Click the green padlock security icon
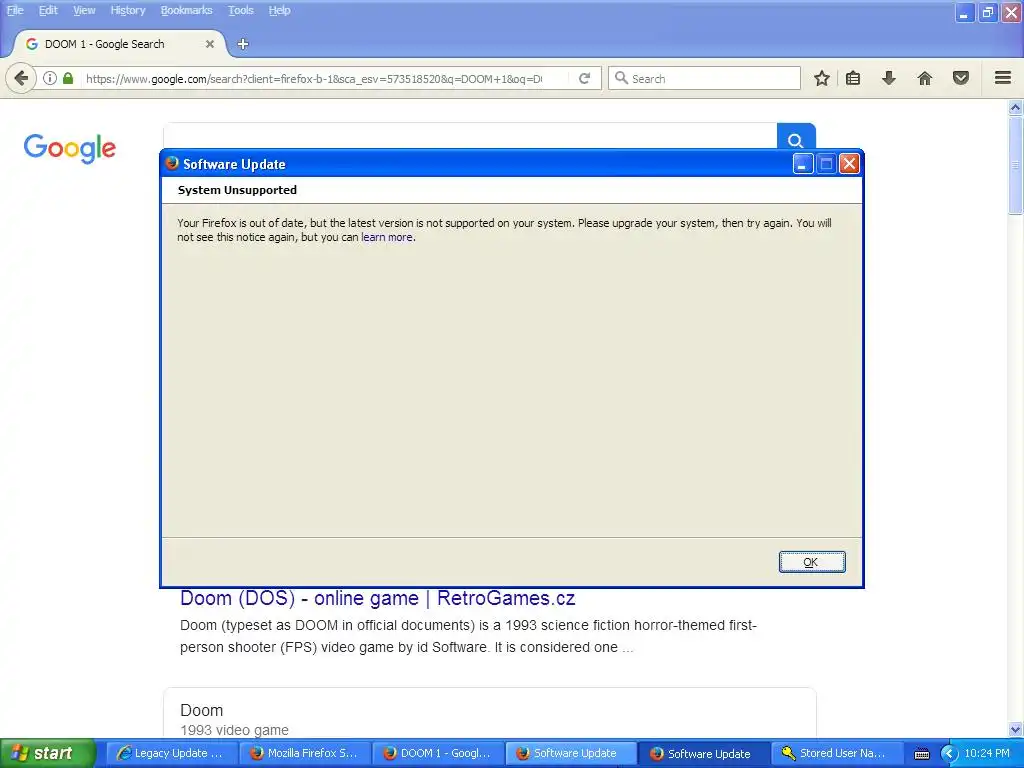The image size is (1024, 768). tap(67, 78)
